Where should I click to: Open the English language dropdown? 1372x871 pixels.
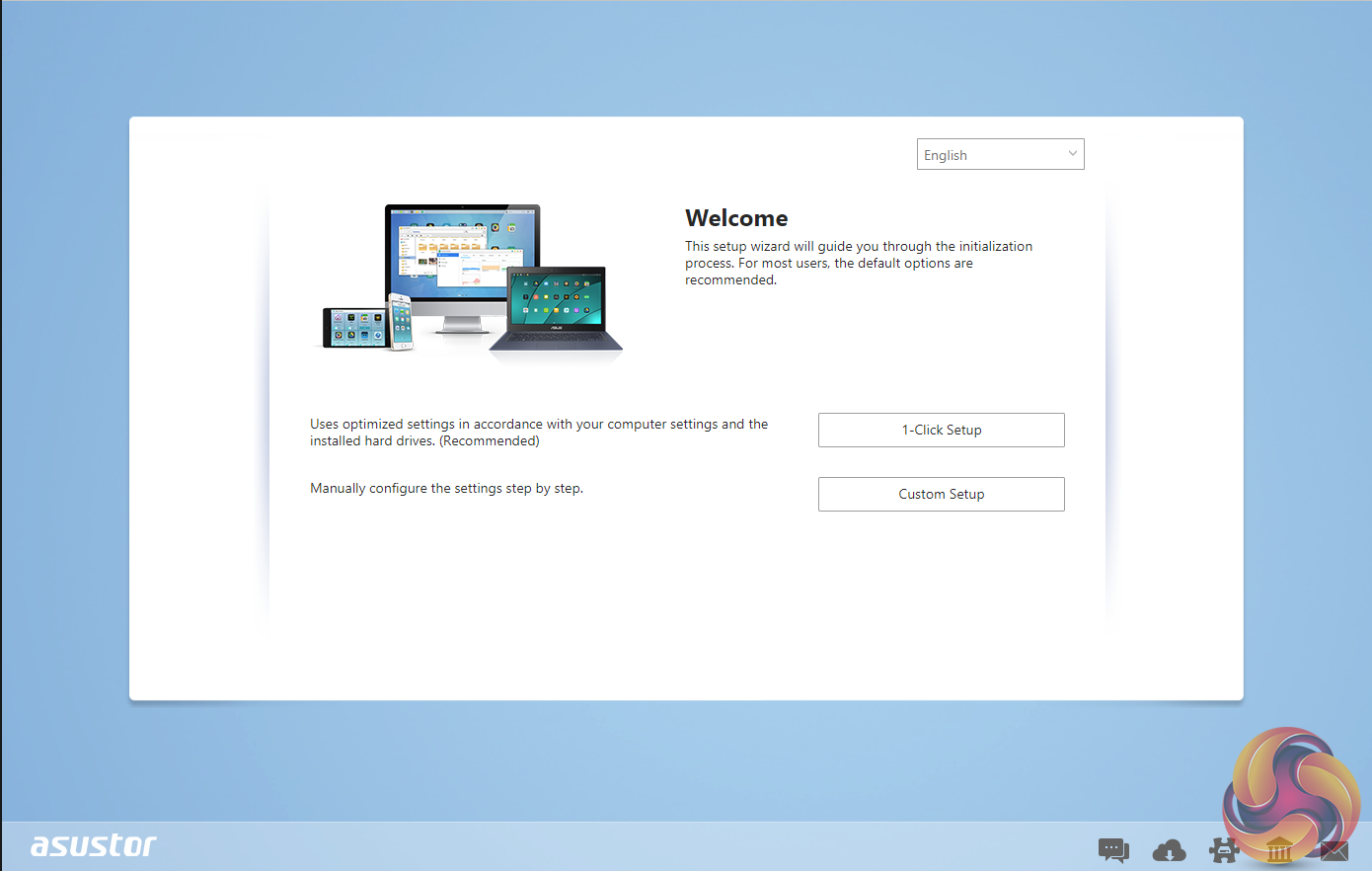[1000, 154]
